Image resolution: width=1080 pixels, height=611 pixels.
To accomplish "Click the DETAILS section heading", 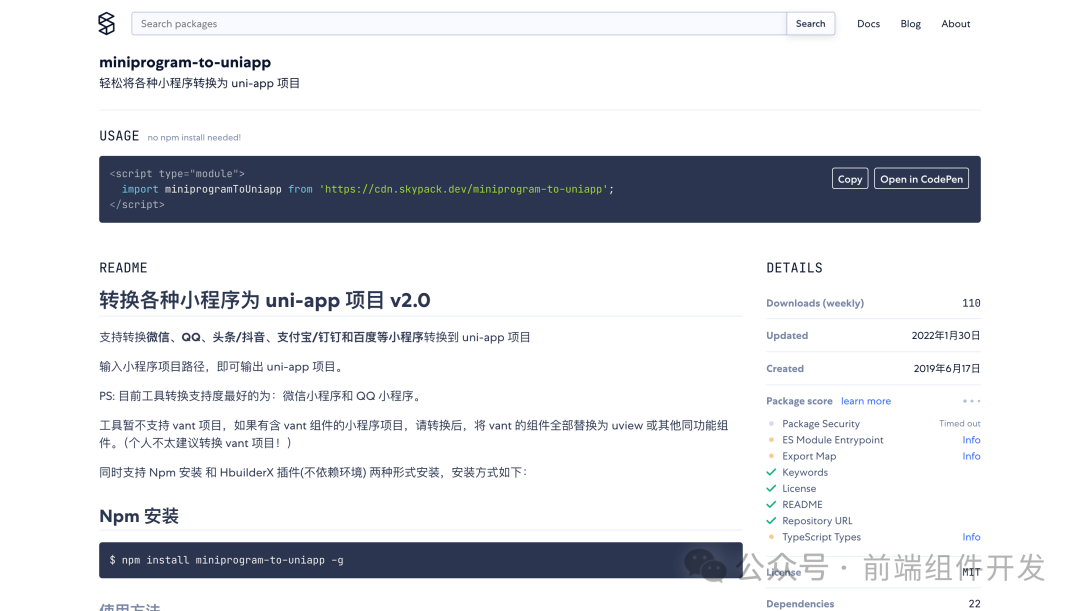I will pyautogui.click(x=794, y=268).
